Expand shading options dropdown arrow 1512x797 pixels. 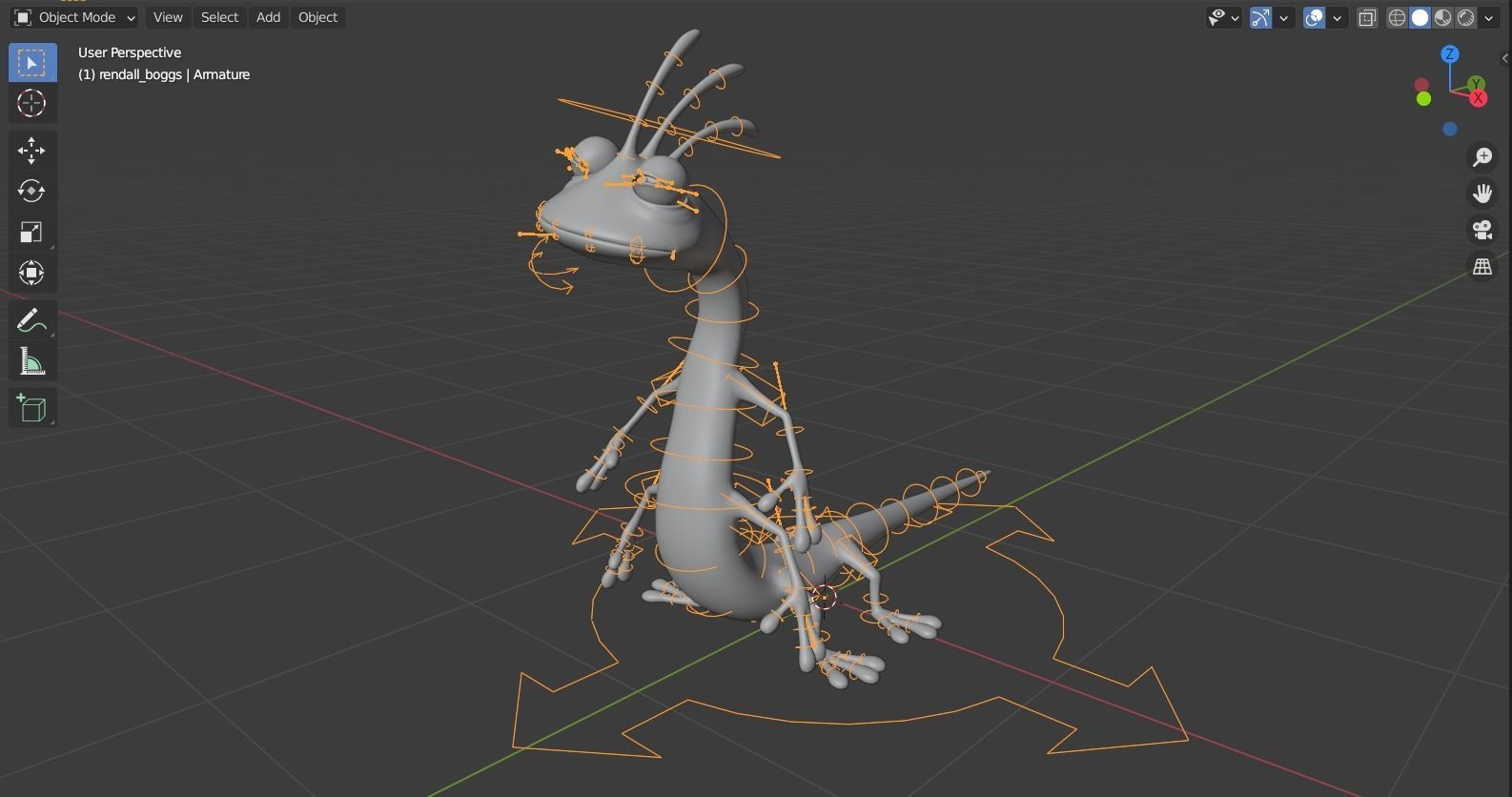1488,17
